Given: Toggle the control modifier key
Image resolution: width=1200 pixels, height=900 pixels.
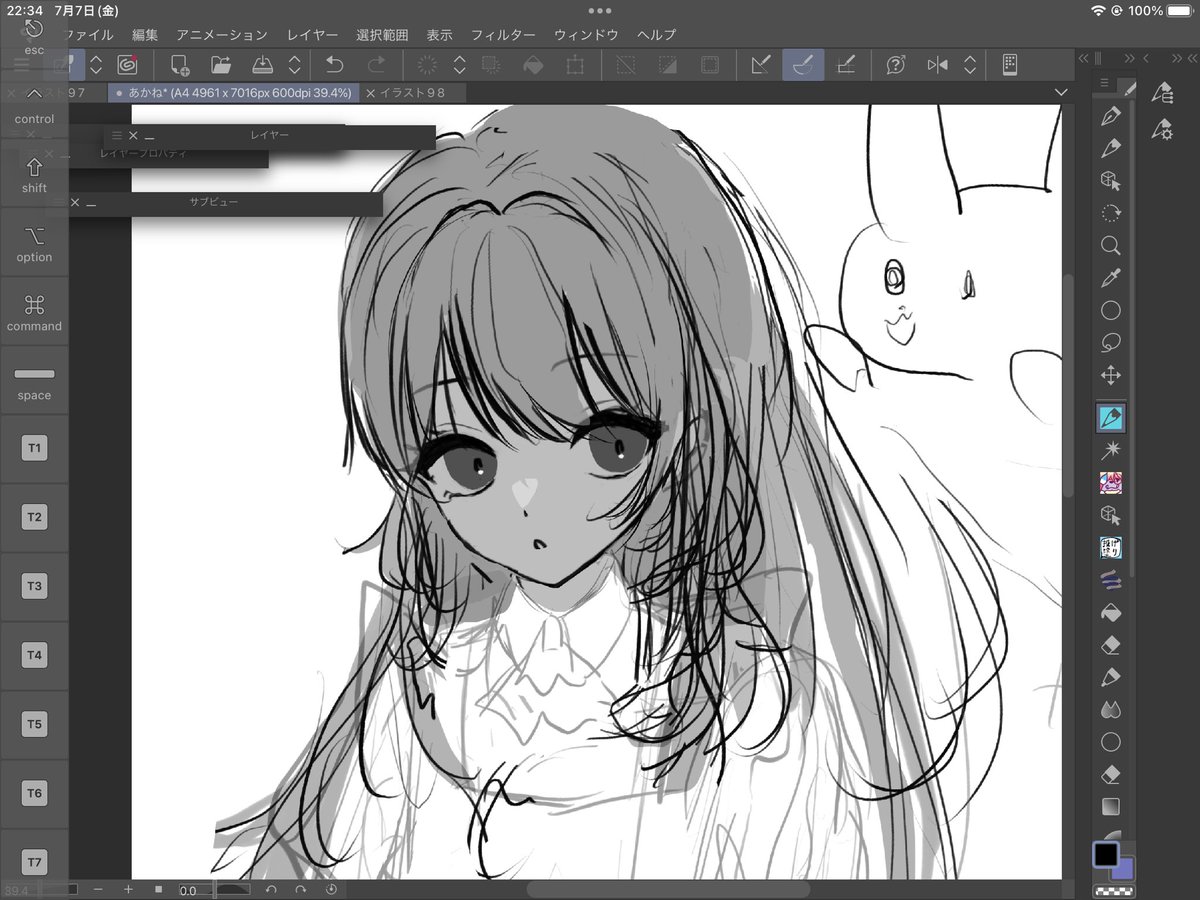Looking at the screenshot, I should [x=34, y=105].
